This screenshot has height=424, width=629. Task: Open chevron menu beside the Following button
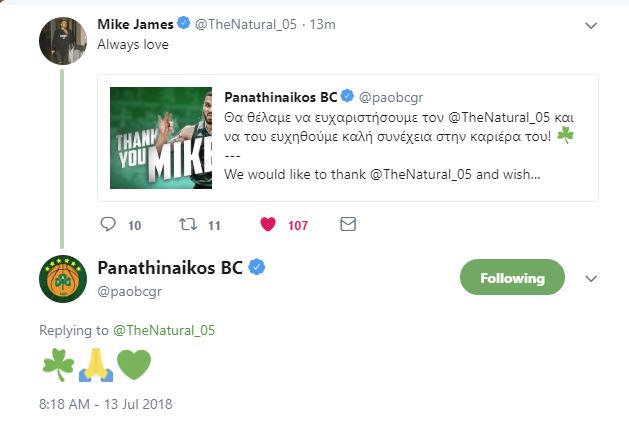click(x=591, y=278)
